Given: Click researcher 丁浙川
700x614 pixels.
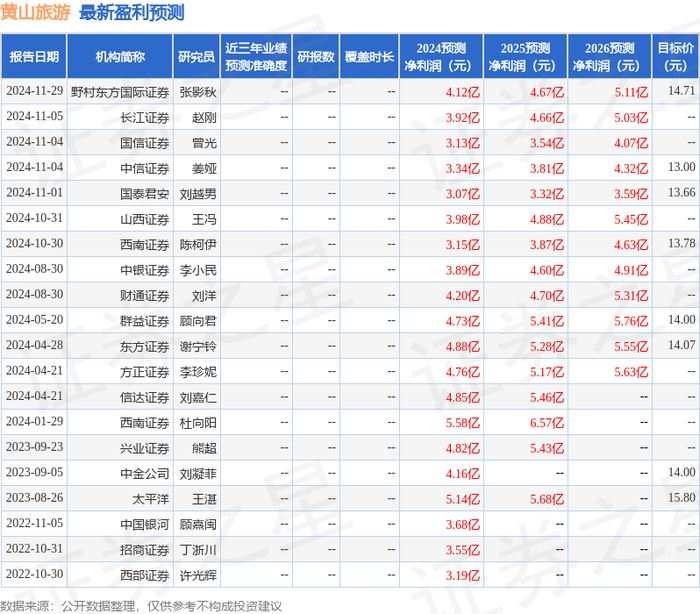Looking at the screenshot, I should [x=198, y=551].
